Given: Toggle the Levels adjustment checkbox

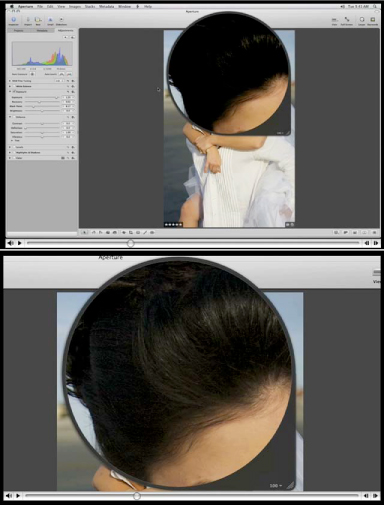Looking at the screenshot, I should pyautogui.click(x=14, y=147).
